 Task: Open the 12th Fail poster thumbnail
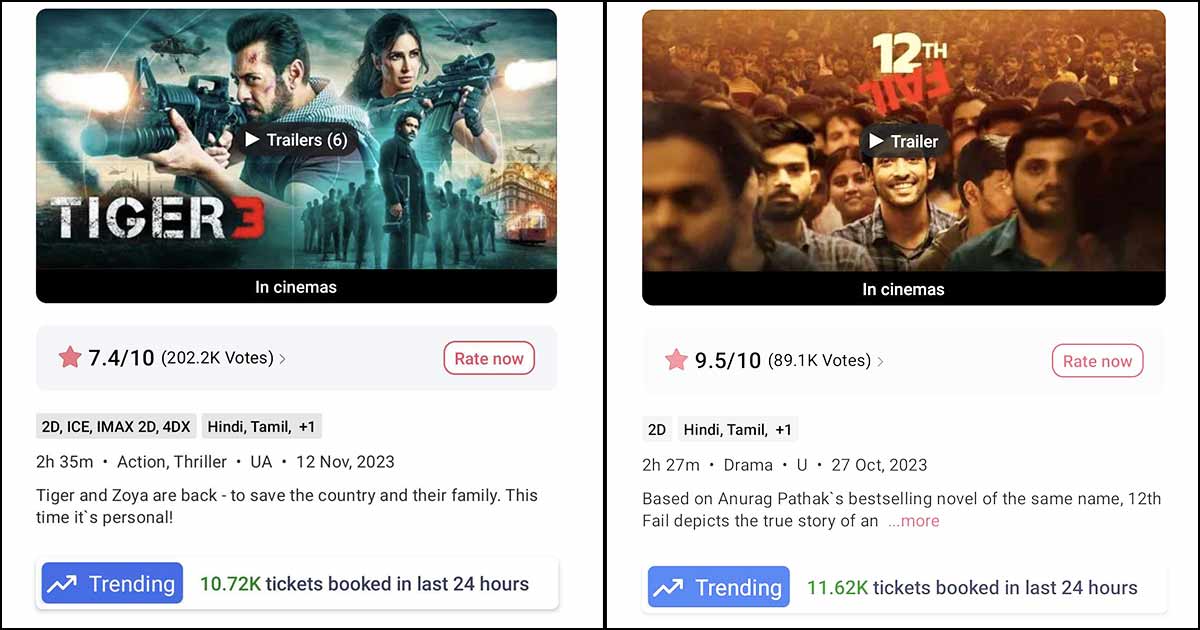click(903, 141)
